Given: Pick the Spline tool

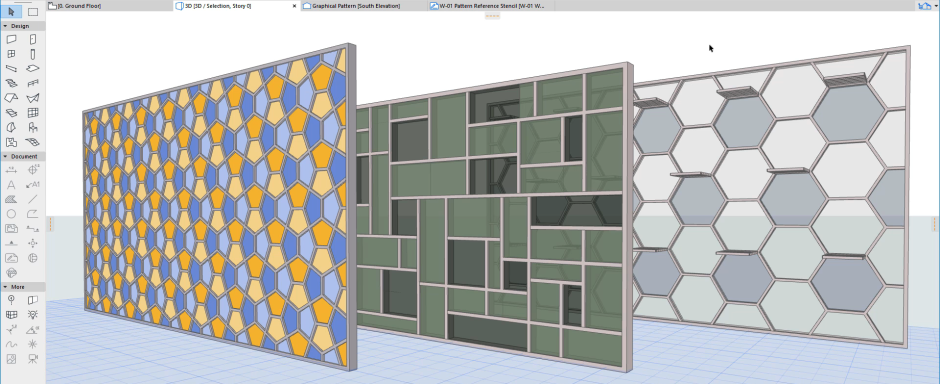Looking at the screenshot, I should 11,344.
